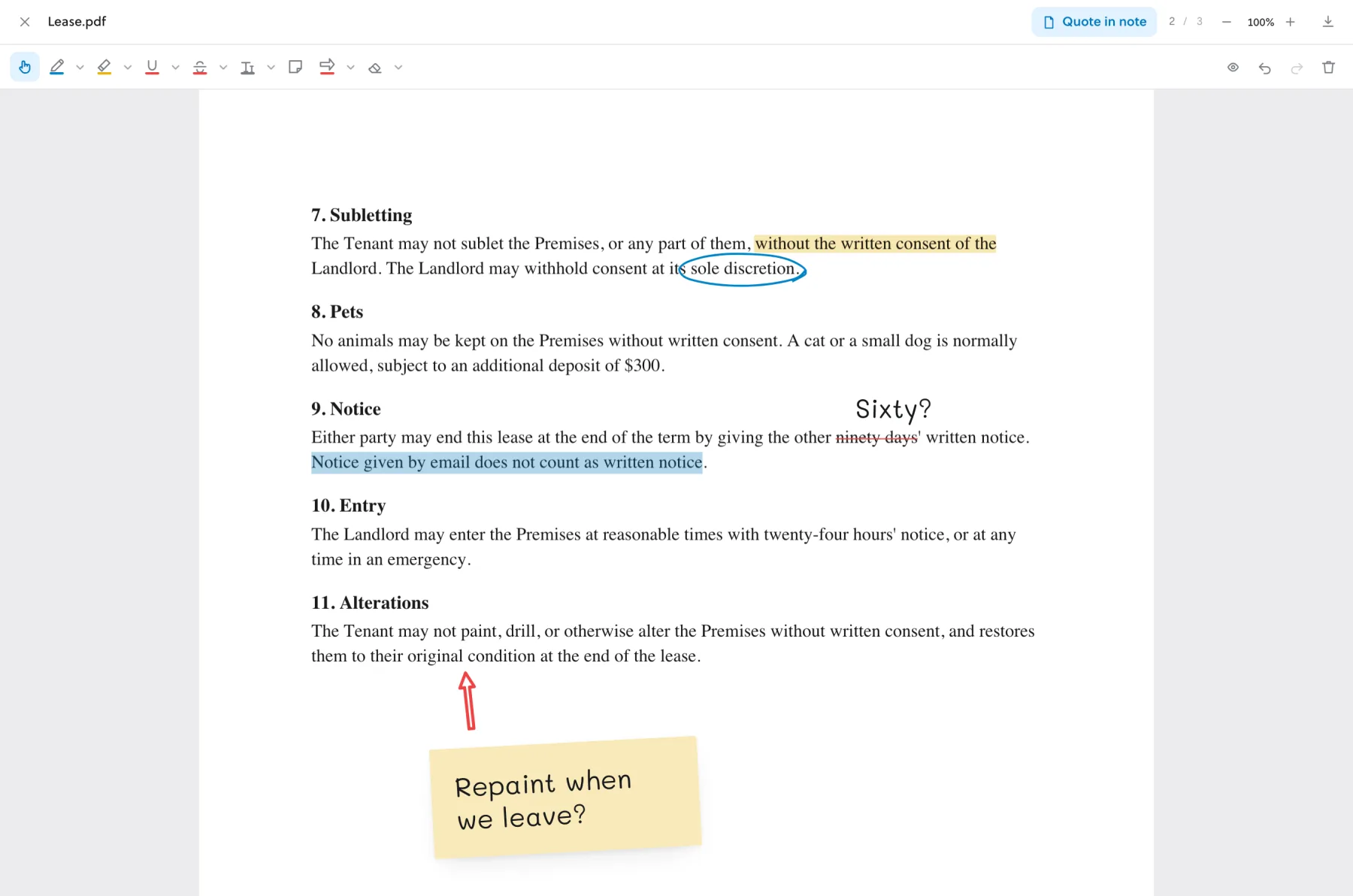Viewport: 1353px width, 896px height.
Task: Open strikethrough options dropdown
Action: (x=223, y=68)
